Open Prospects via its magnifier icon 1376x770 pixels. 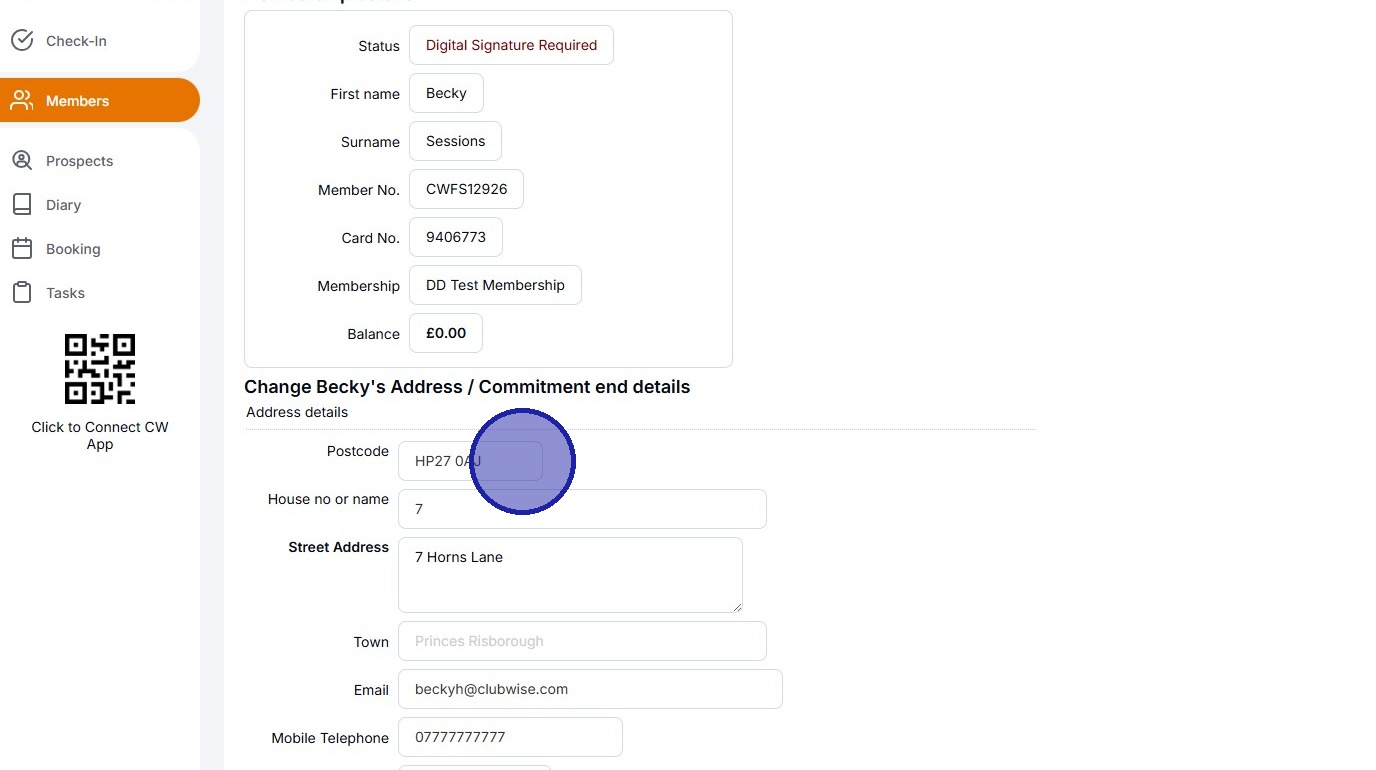click(x=22, y=160)
